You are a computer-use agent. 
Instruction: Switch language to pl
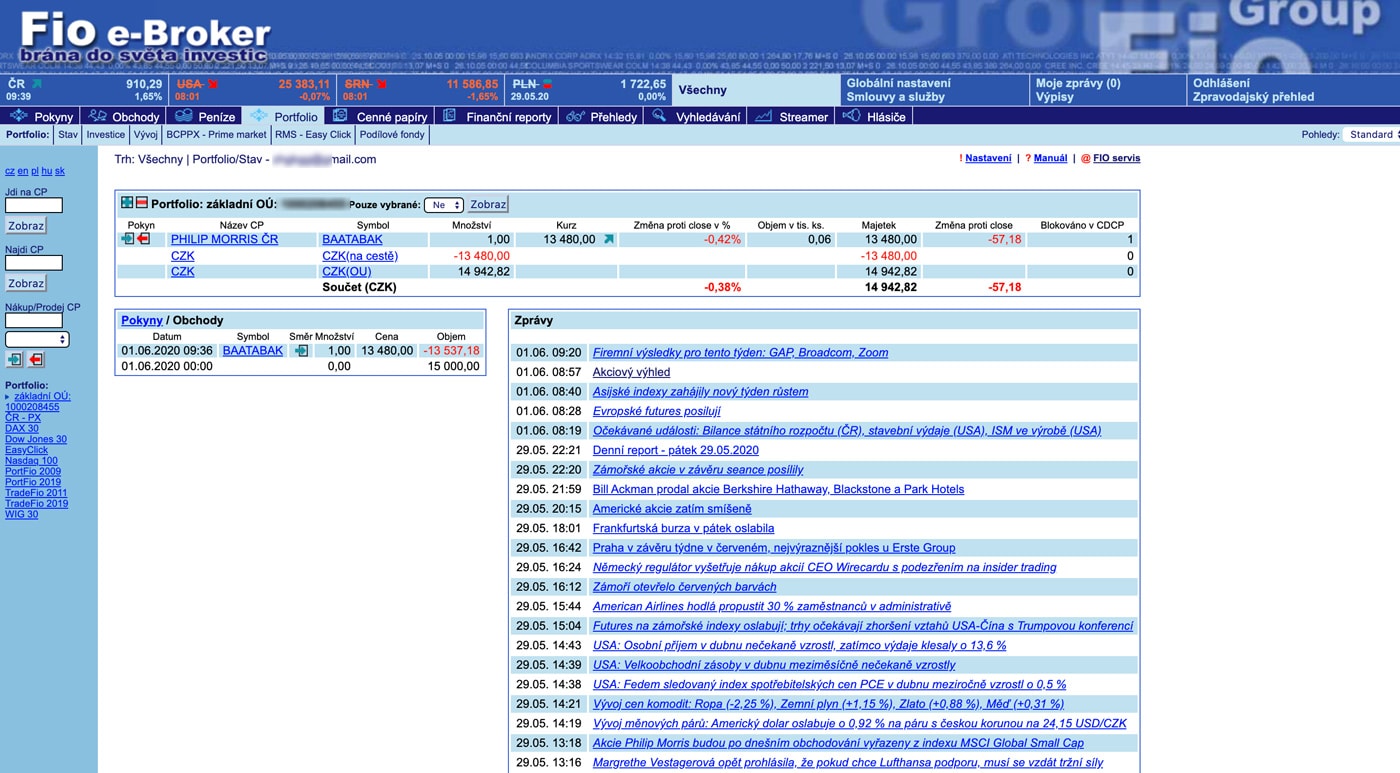35,171
